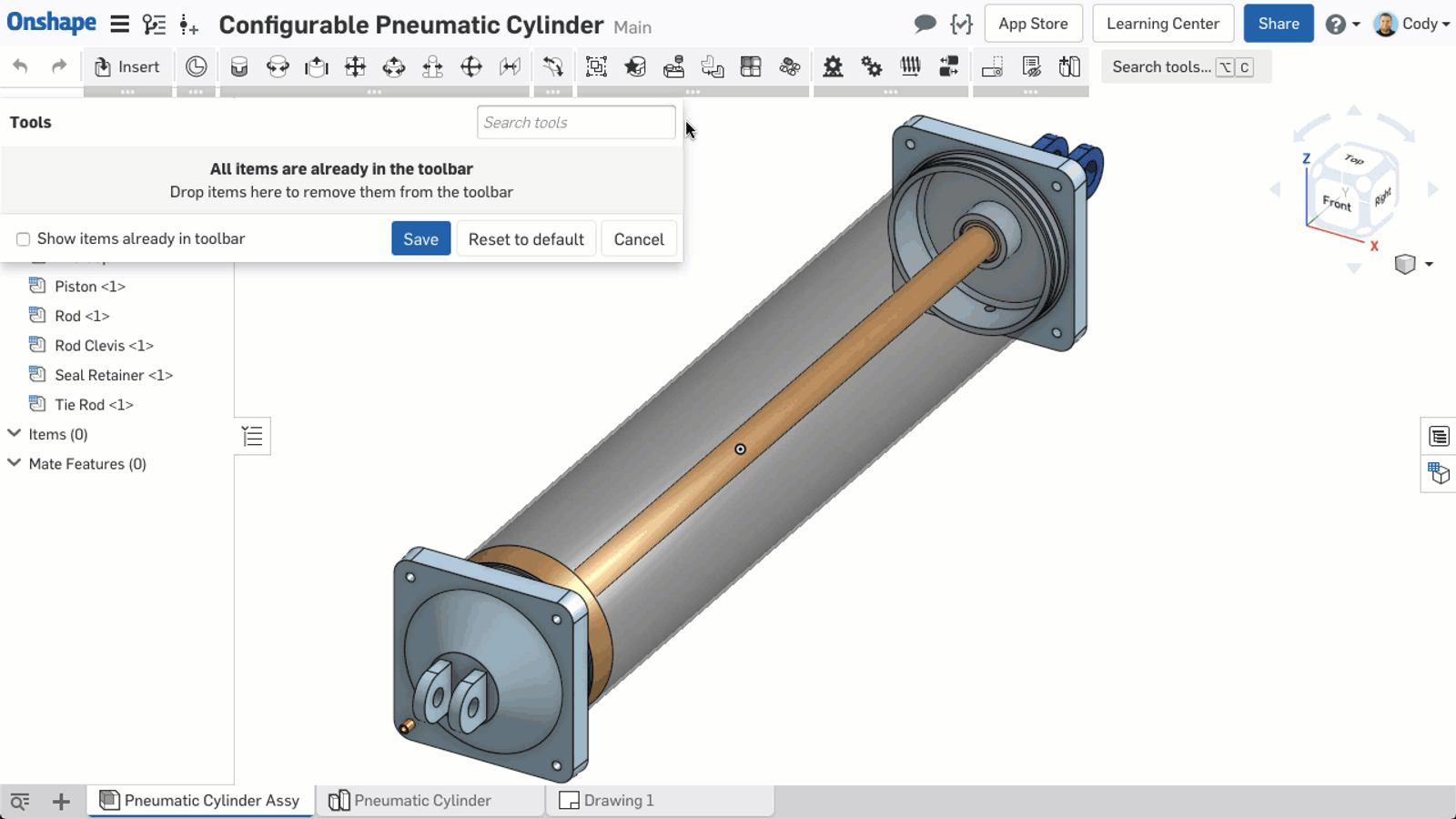Select the Revolute mate tool
The width and height of the screenshot is (1456, 819).
click(278, 66)
